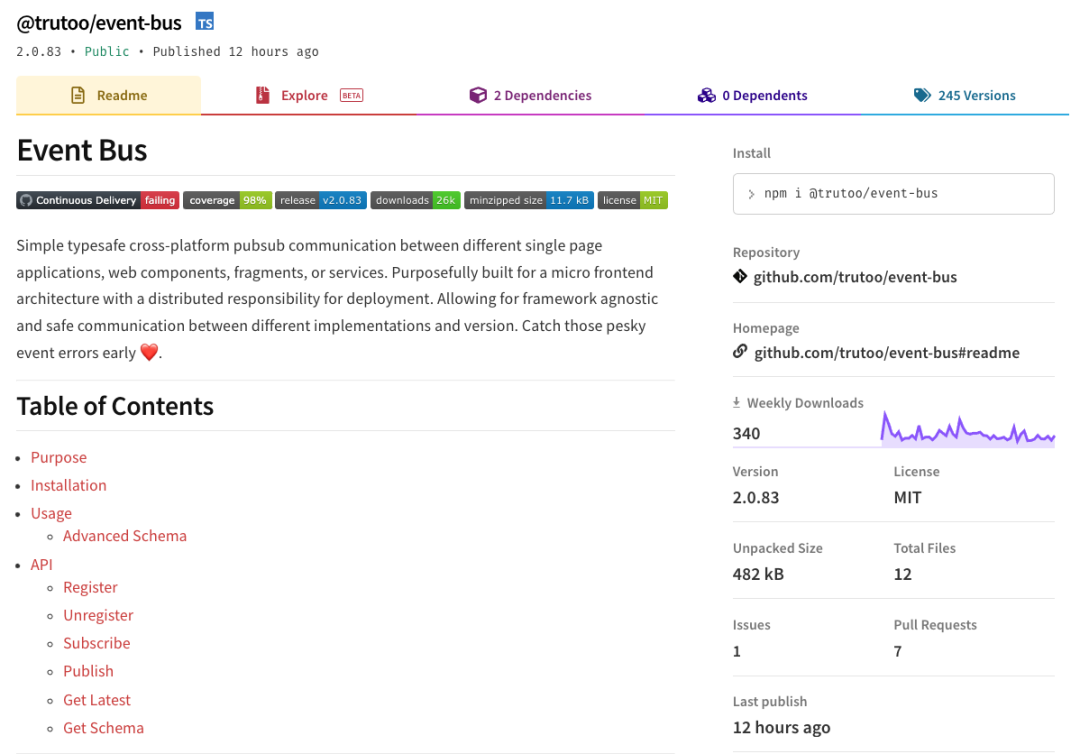Click the Versions tags icon

point(922,96)
